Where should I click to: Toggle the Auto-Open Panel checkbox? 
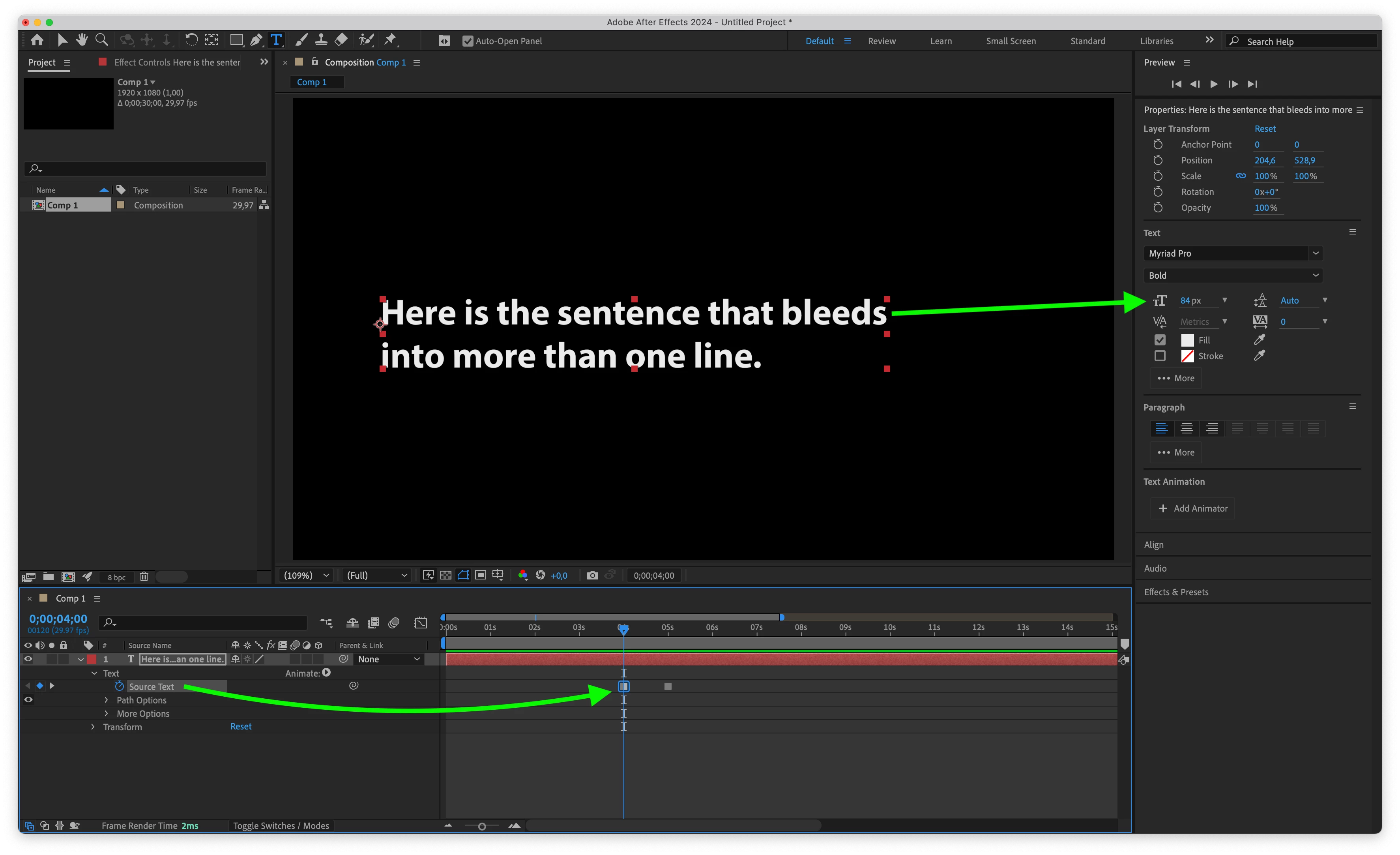point(468,41)
